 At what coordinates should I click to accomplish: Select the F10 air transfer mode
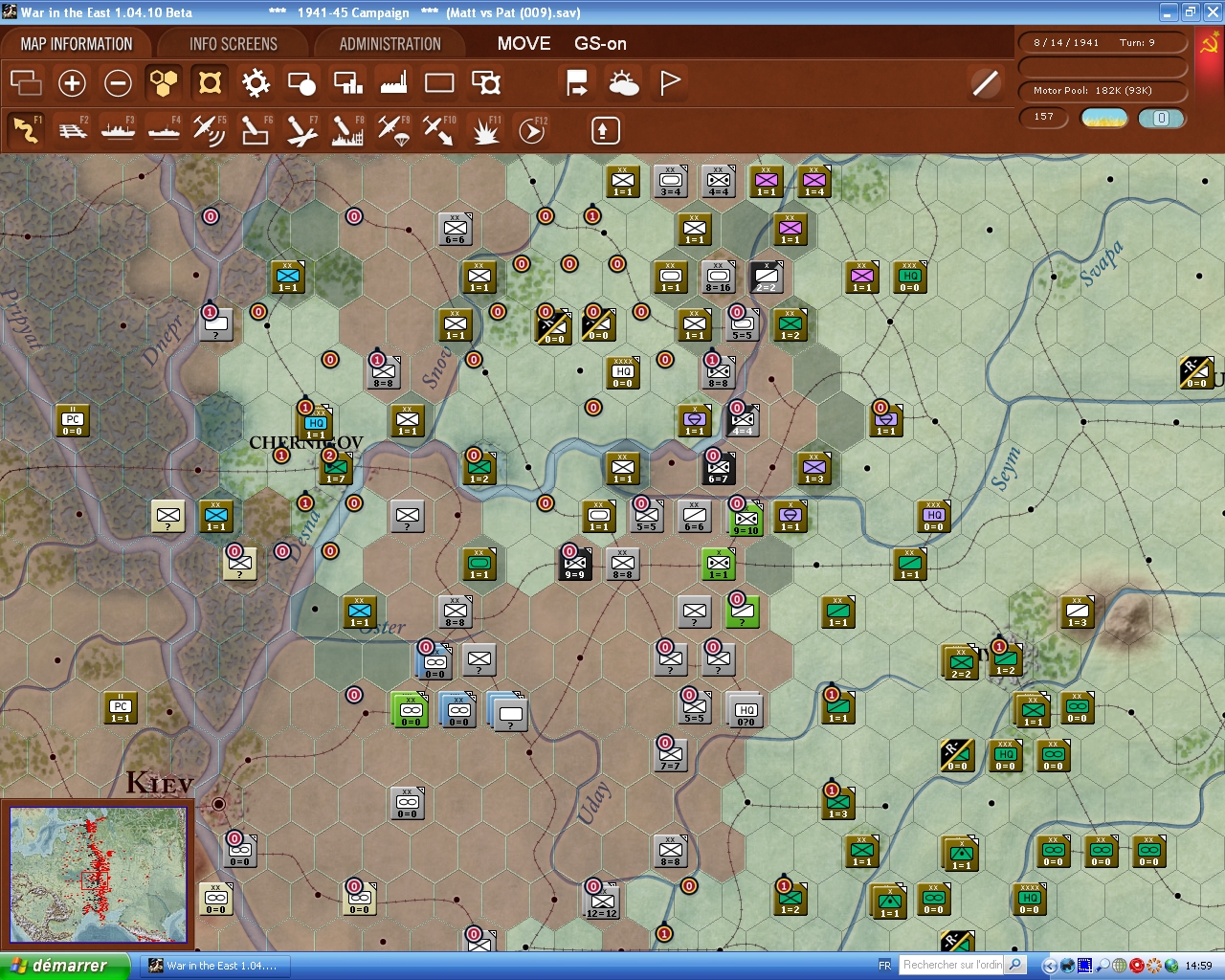click(439, 130)
